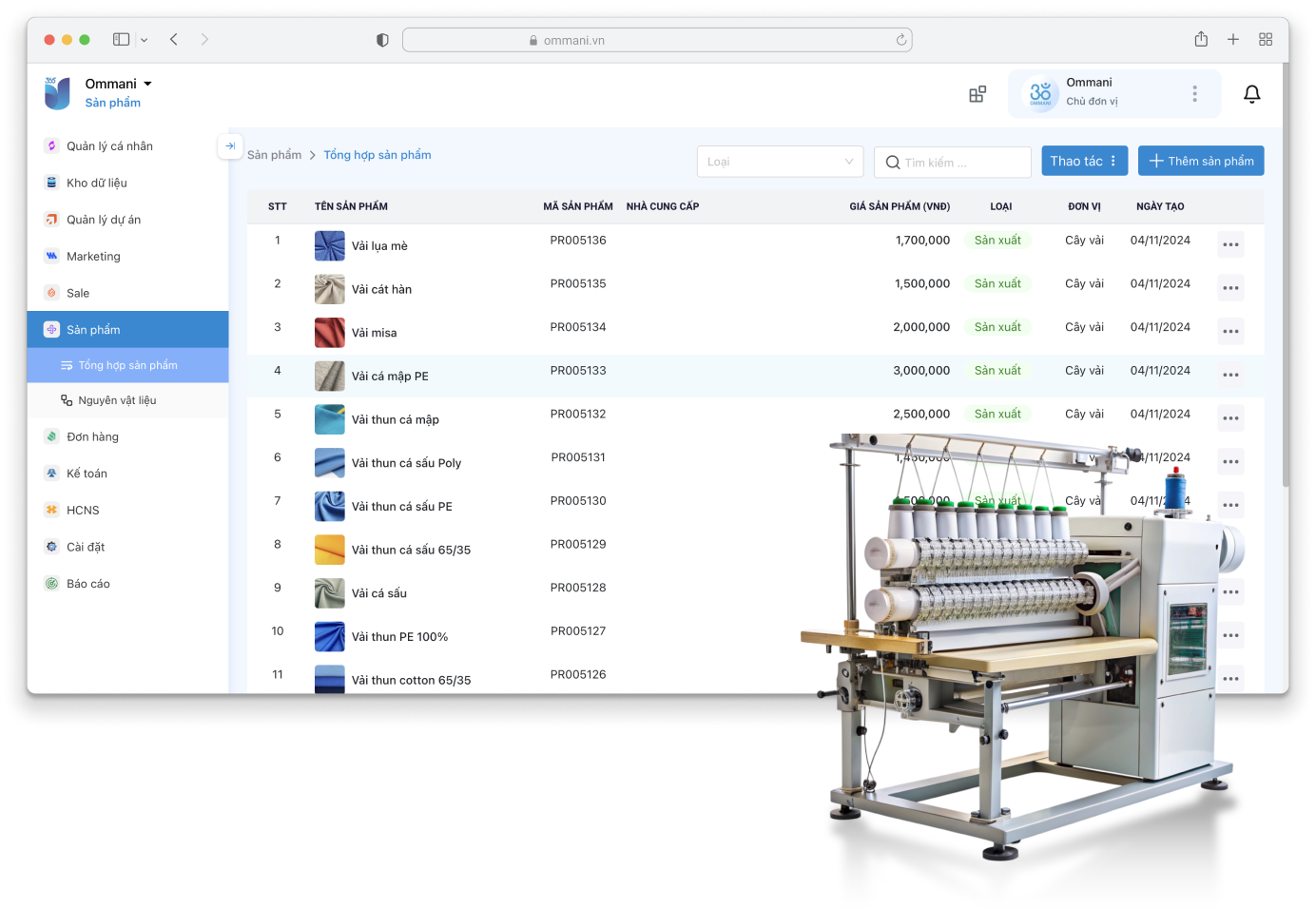
Task: Open the Vải misa product thumbnail
Action: (330, 333)
